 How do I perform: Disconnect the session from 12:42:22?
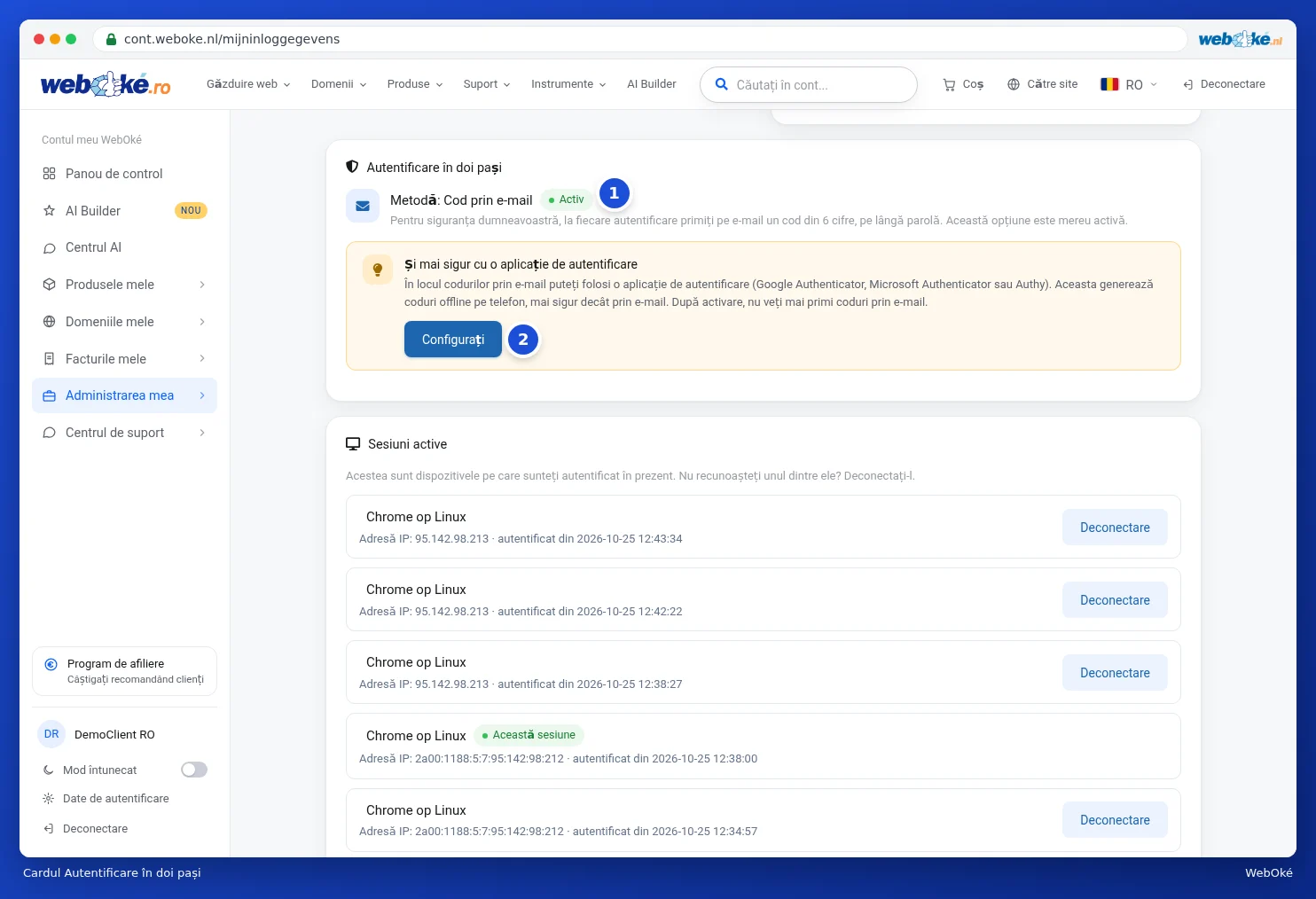pyautogui.click(x=1115, y=600)
